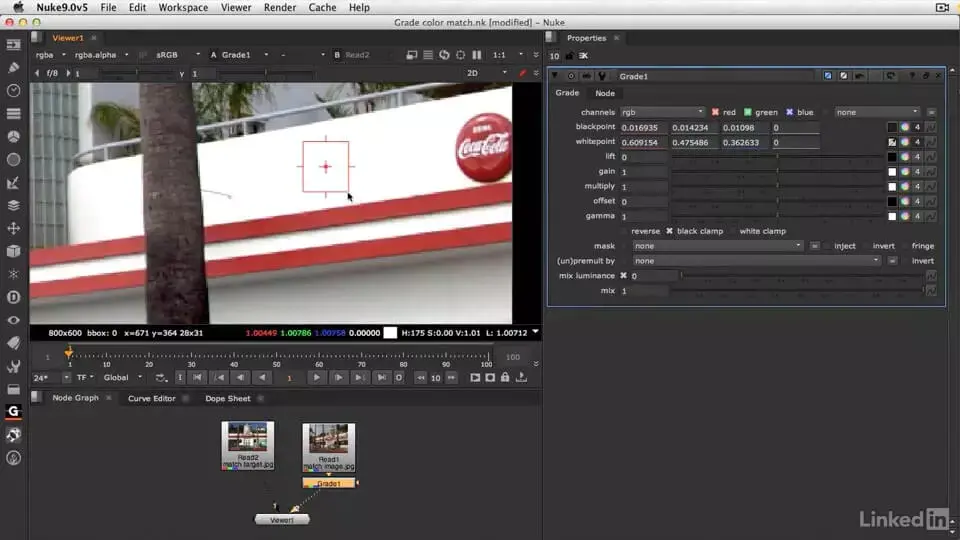960x540 pixels.
Task: Open the Gizmos G icon in toolbar
Action: (13, 411)
